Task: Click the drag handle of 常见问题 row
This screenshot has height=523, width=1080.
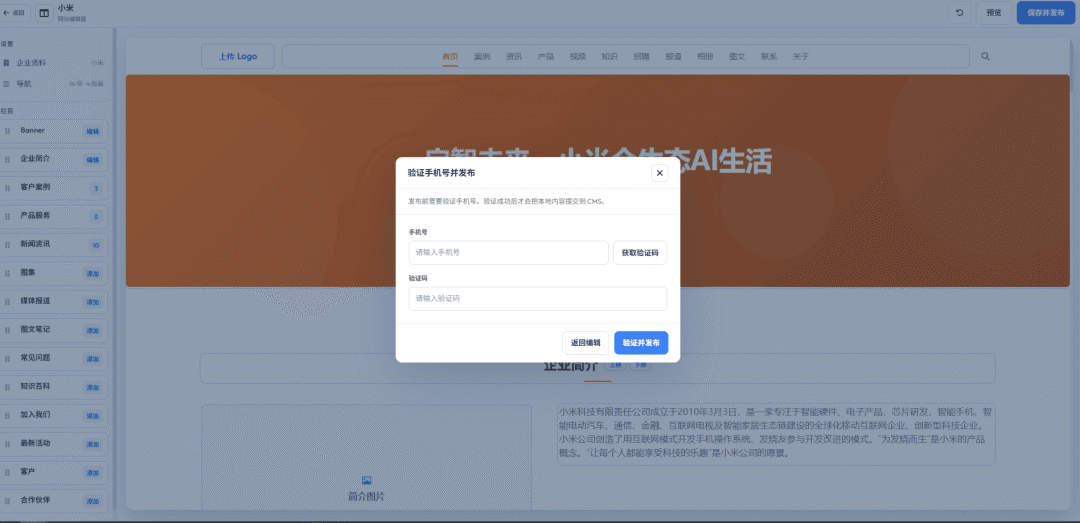Action: 8,359
